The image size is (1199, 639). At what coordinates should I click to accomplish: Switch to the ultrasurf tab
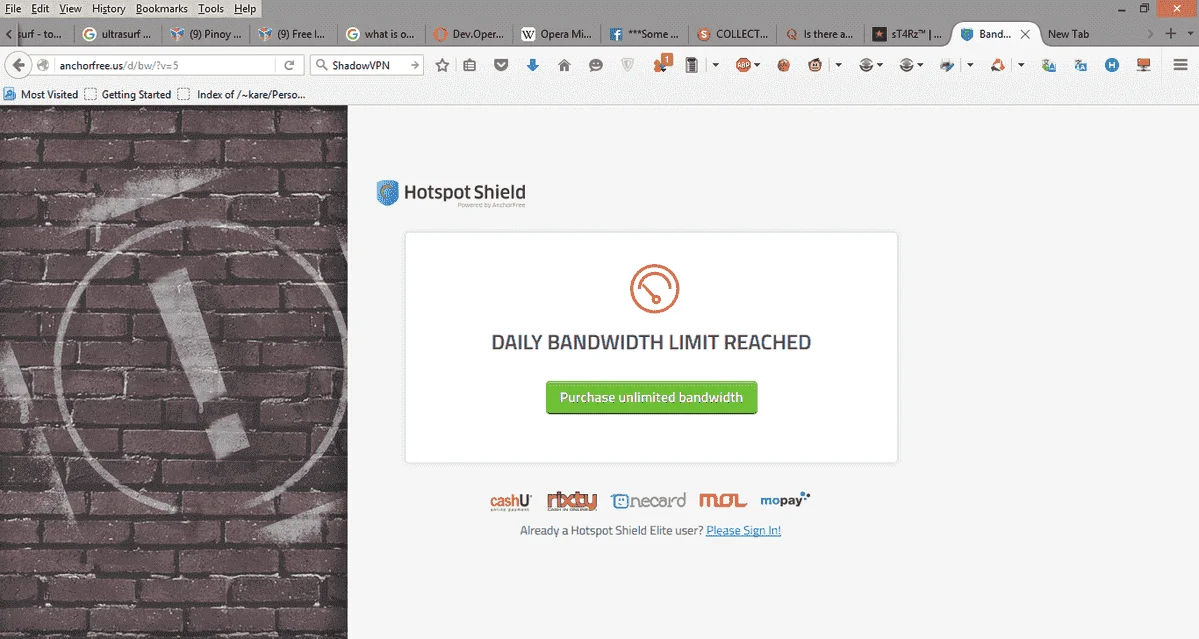119,34
